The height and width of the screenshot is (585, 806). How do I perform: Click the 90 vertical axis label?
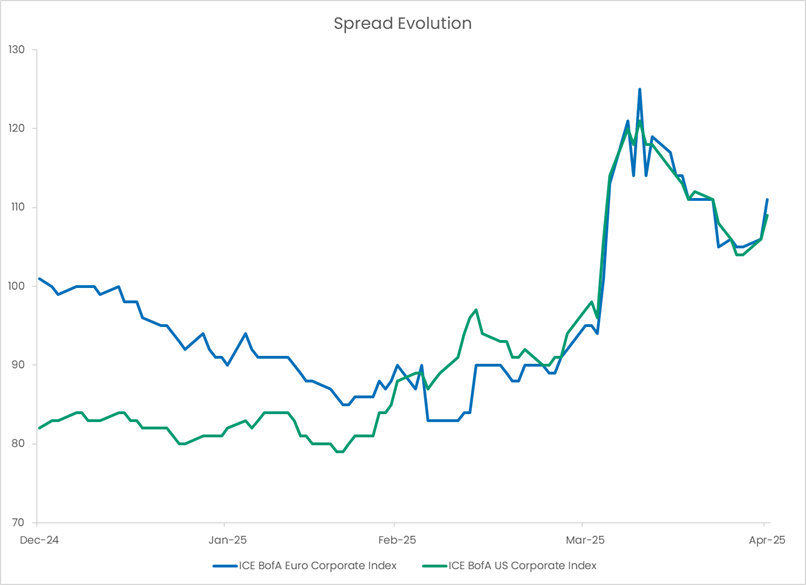pos(20,365)
